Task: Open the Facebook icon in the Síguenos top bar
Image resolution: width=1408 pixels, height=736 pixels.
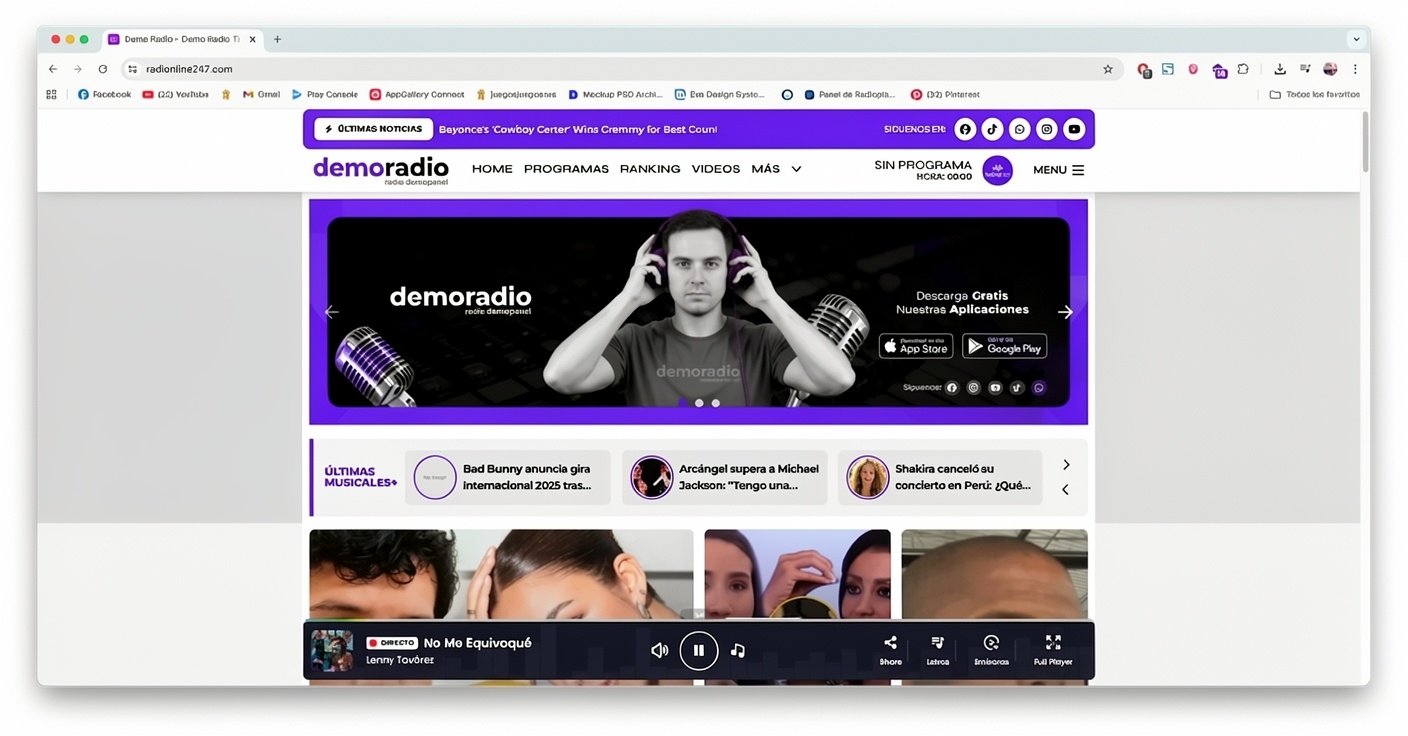Action: click(x=965, y=129)
